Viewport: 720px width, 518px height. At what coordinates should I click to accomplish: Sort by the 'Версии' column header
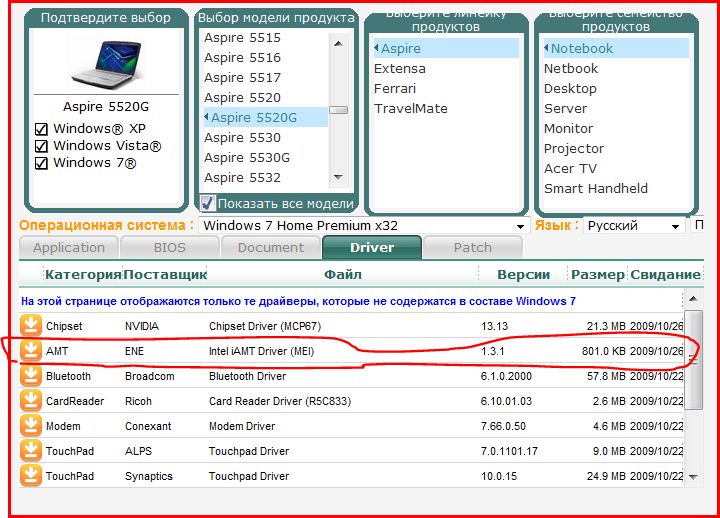coord(523,275)
